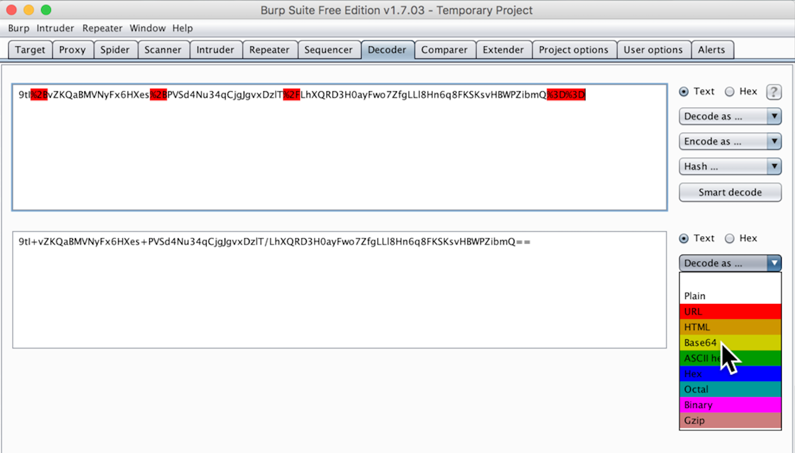795x453 pixels.
Task: Close the window with red button
Action: coord(12,10)
